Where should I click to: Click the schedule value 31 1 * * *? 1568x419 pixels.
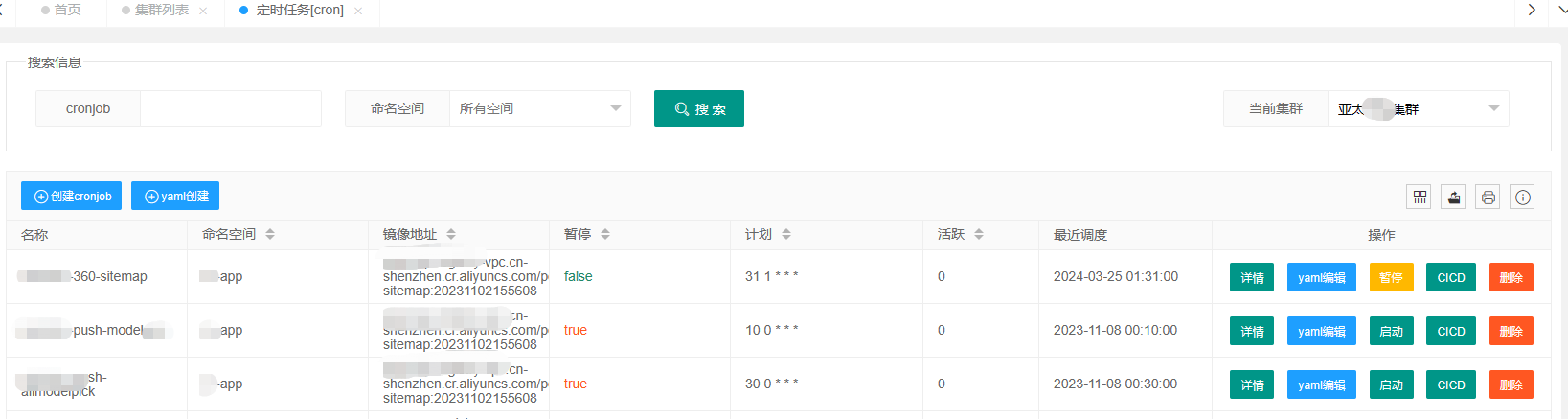click(x=771, y=276)
